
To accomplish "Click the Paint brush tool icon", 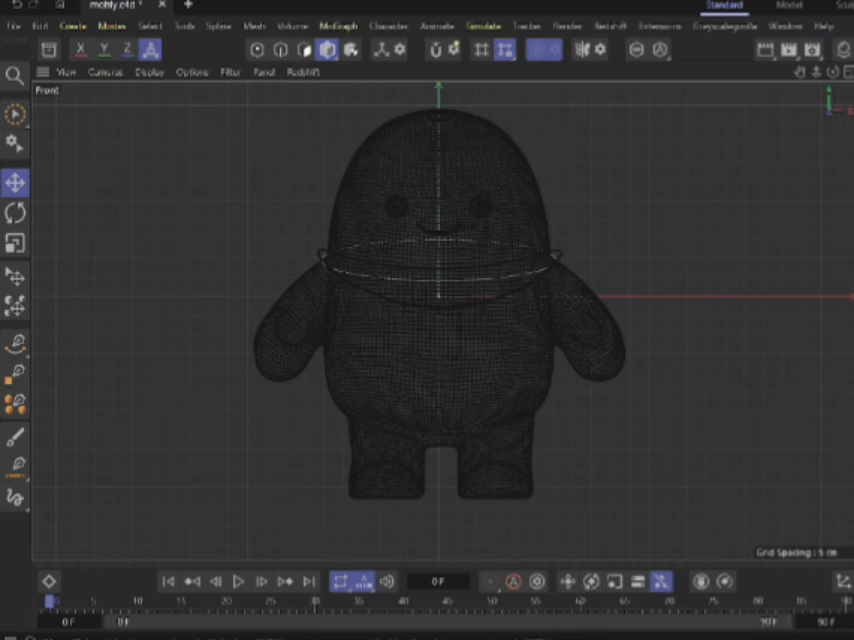I will (x=15, y=436).
